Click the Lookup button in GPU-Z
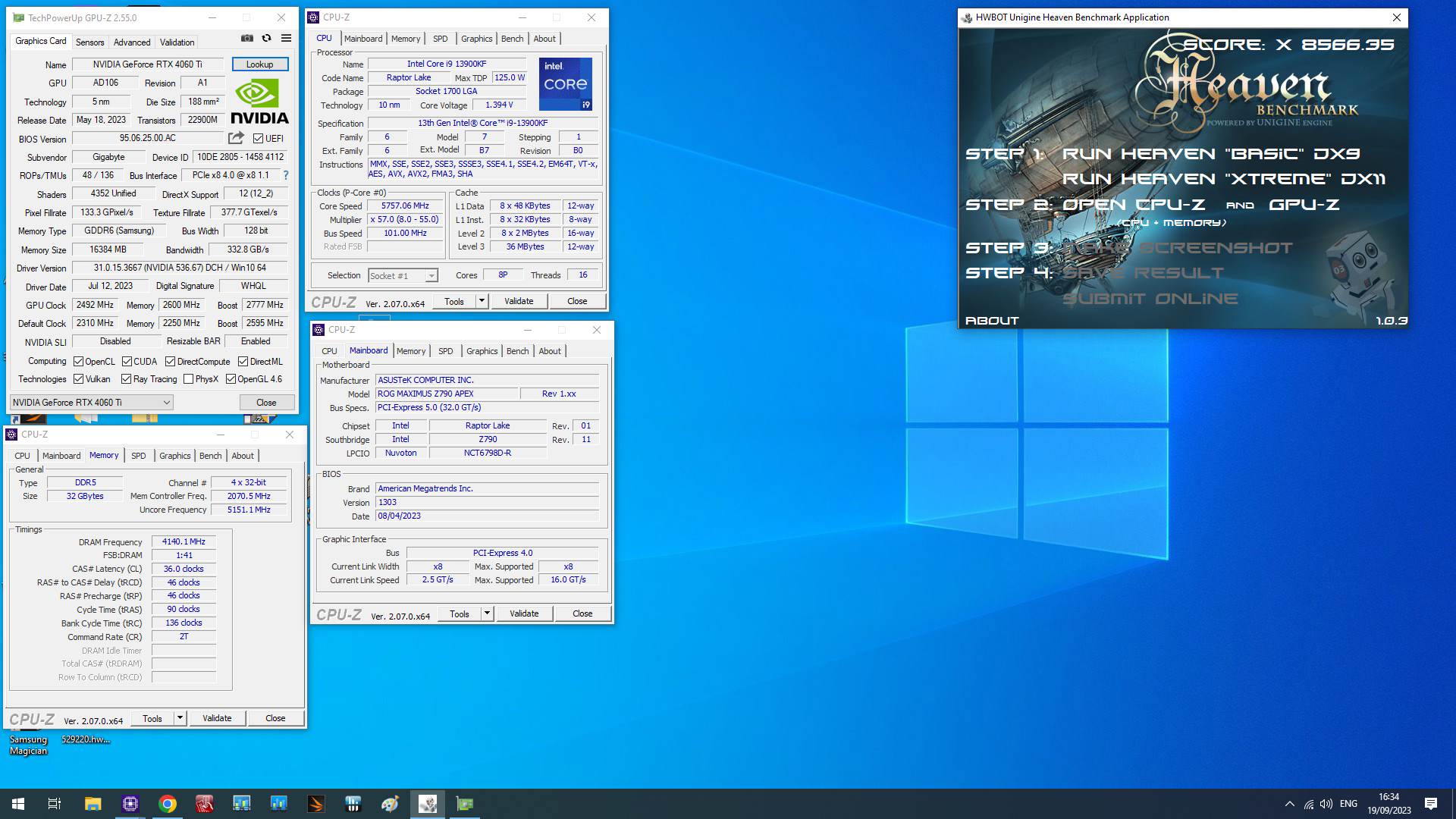The width and height of the screenshot is (1456, 819). pos(260,64)
